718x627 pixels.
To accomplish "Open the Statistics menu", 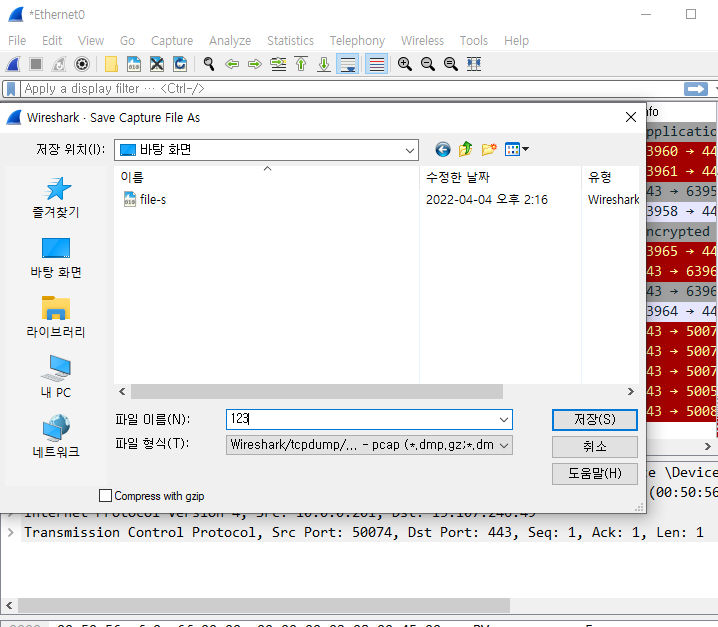I will pyautogui.click(x=290, y=41).
